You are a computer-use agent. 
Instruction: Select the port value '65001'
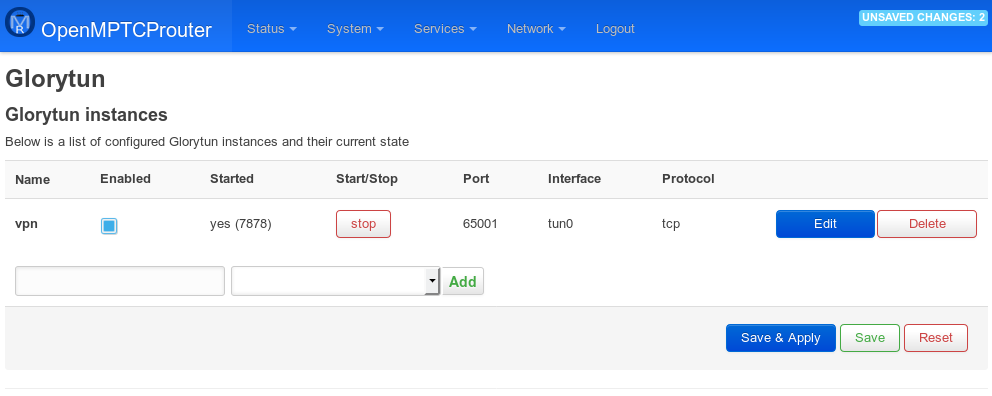[480, 224]
